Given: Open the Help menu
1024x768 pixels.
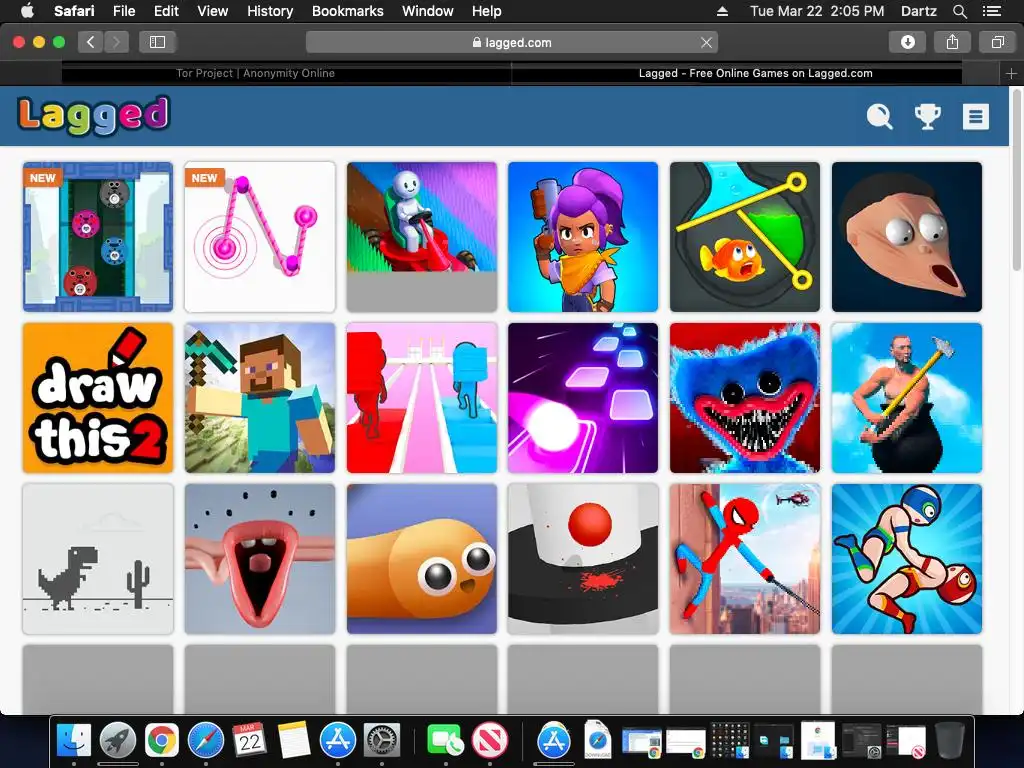Looking at the screenshot, I should pyautogui.click(x=487, y=11).
